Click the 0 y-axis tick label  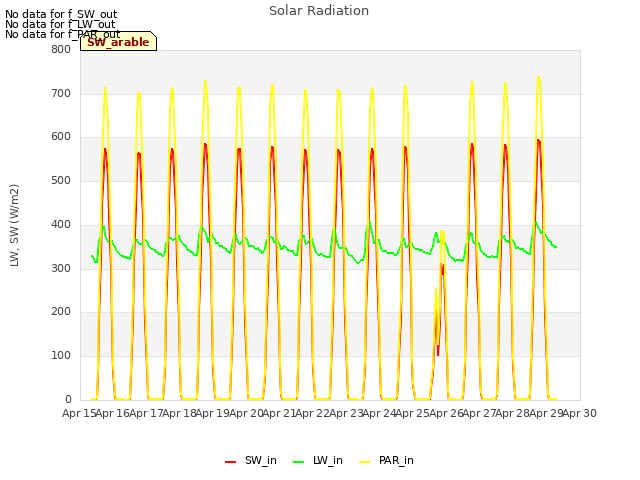click(x=68, y=399)
